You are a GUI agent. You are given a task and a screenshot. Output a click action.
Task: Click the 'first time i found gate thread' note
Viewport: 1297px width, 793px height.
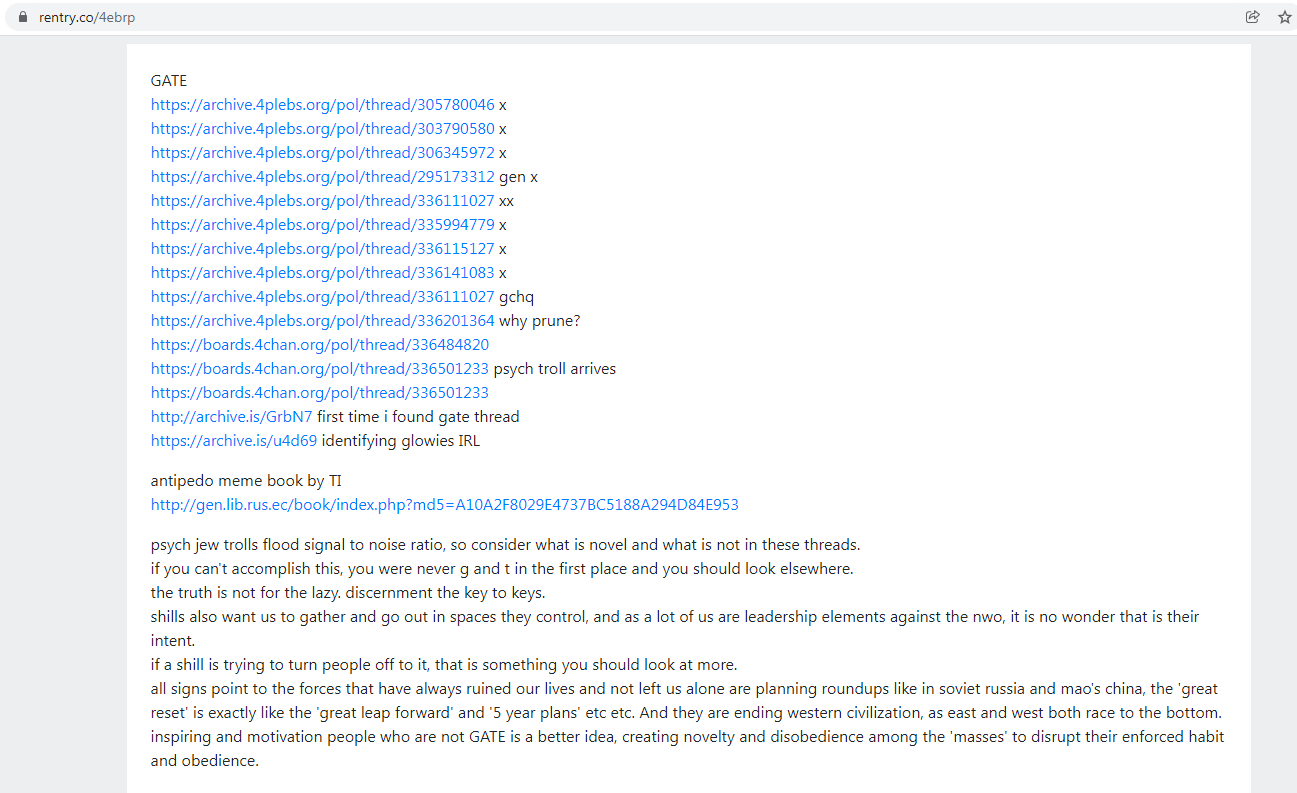[418, 417]
